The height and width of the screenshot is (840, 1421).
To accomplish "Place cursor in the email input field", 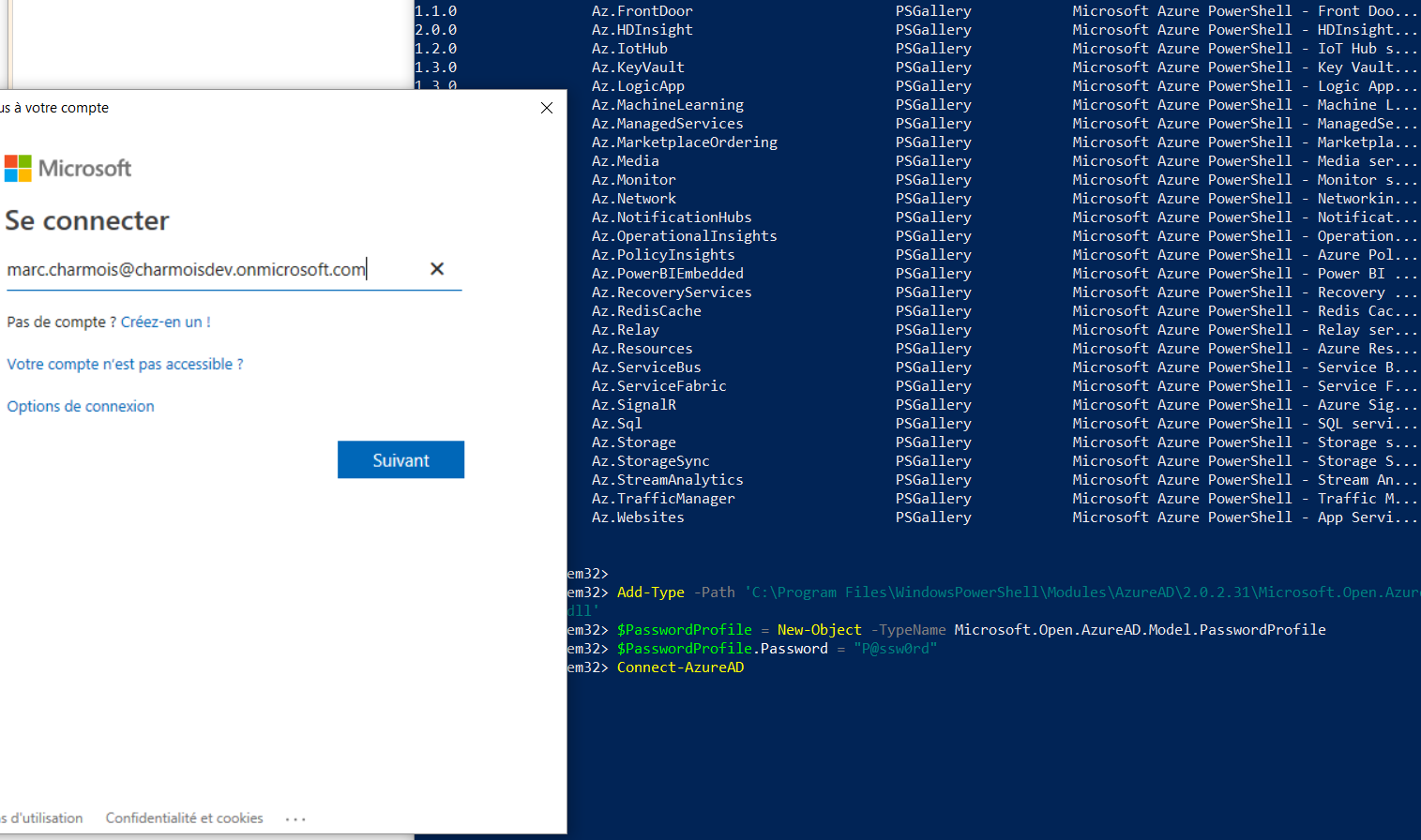I will pyautogui.click(x=188, y=269).
